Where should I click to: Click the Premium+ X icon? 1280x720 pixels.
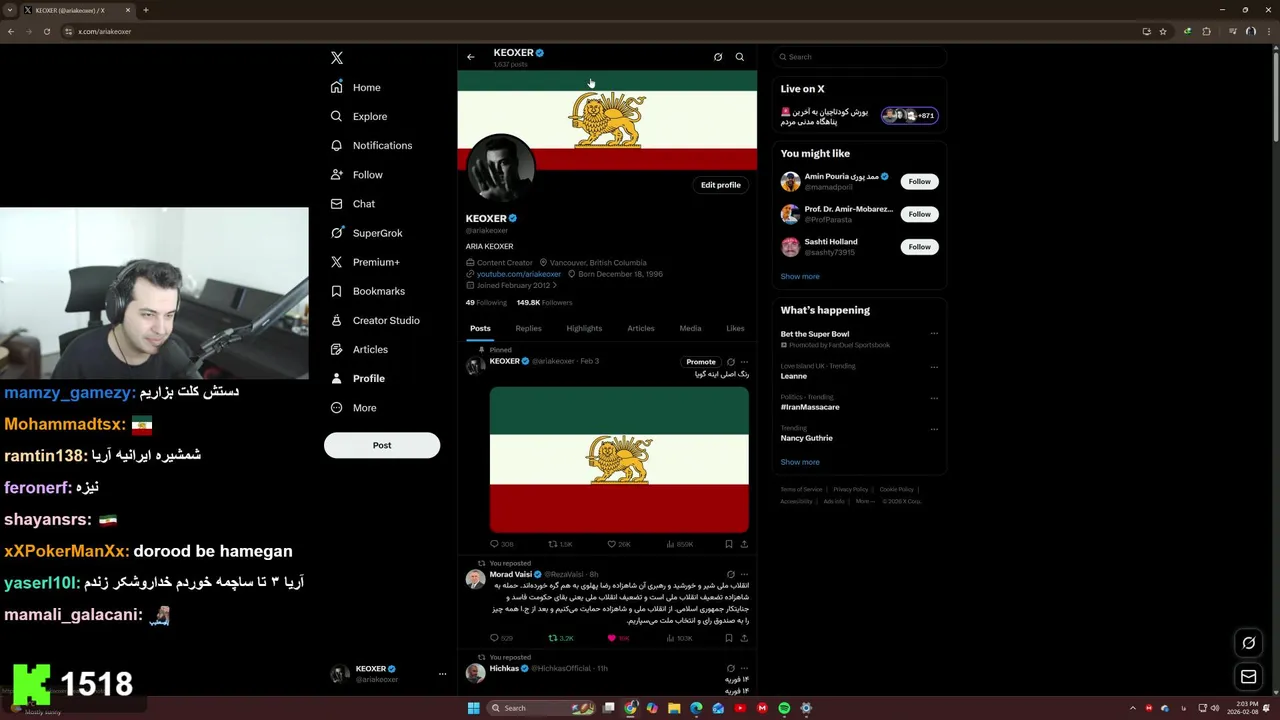337,262
